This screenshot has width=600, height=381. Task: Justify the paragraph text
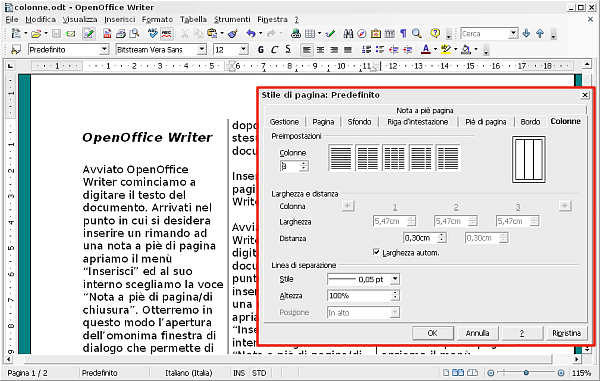347,49
